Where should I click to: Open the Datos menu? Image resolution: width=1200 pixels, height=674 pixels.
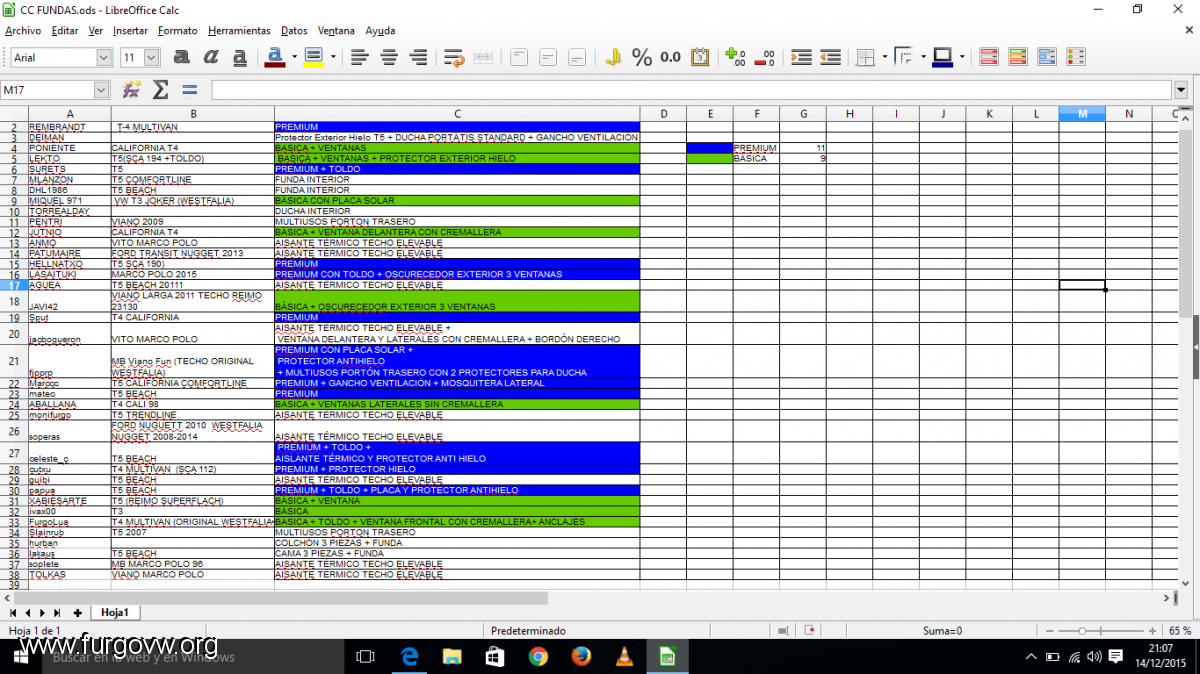[x=294, y=31]
